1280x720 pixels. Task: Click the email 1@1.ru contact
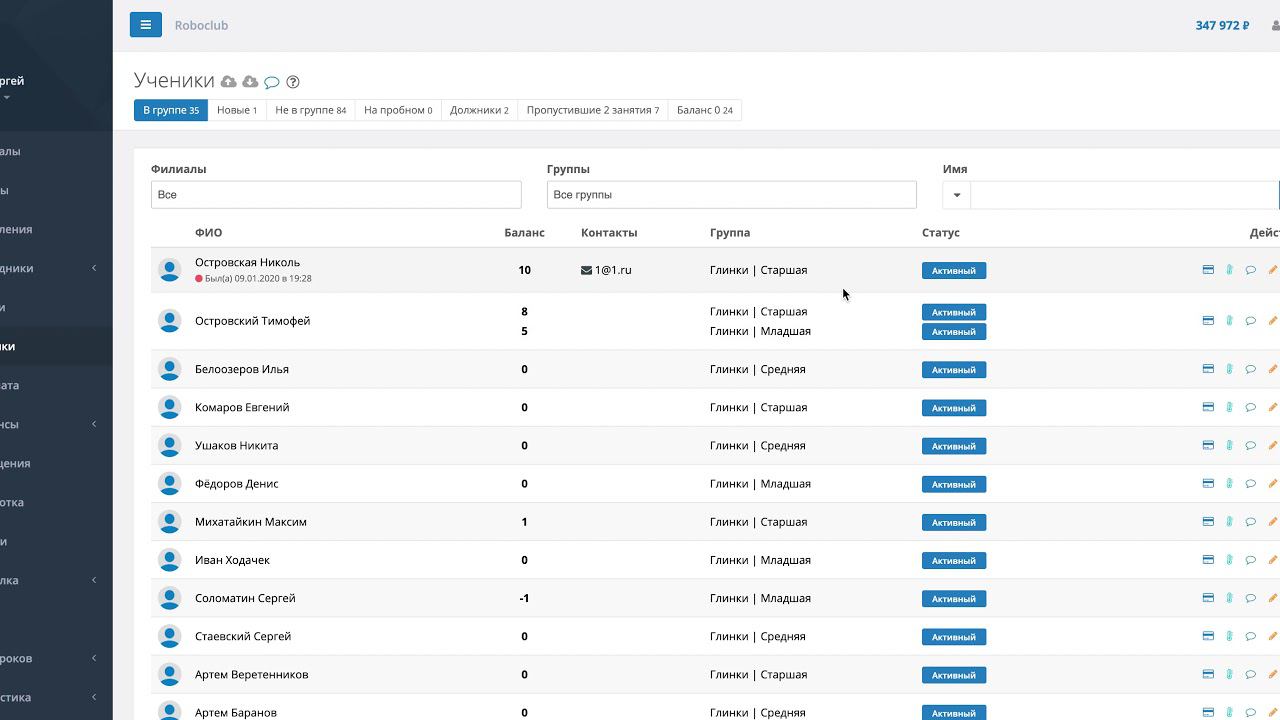(x=613, y=270)
